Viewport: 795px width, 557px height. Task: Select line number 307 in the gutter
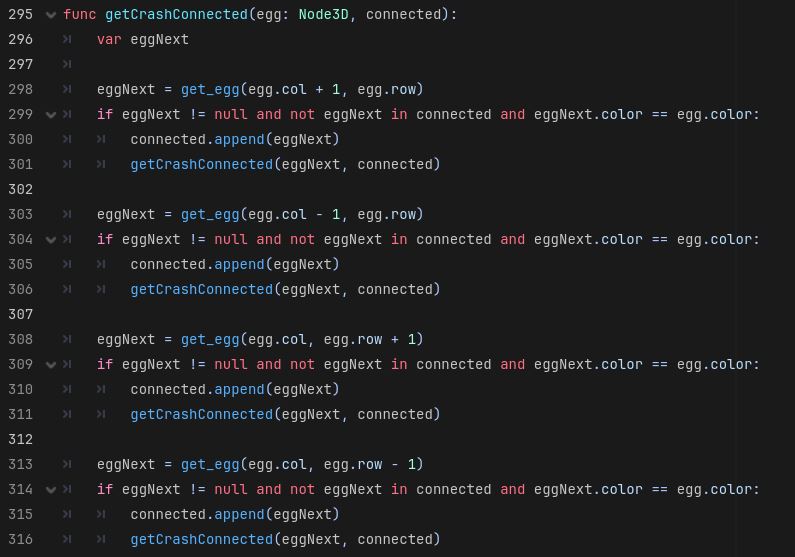click(x=20, y=314)
